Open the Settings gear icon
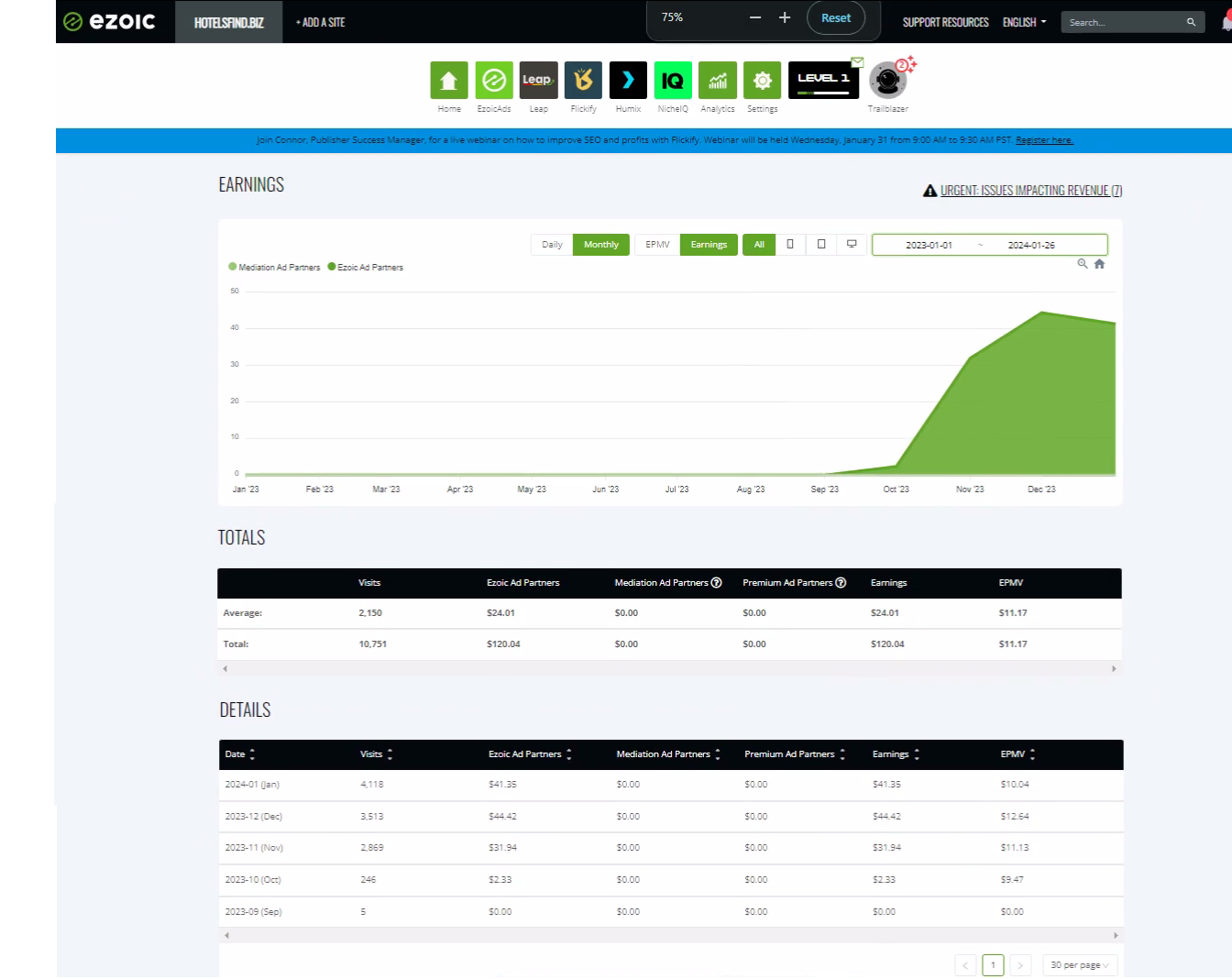 pyautogui.click(x=763, y=81)
